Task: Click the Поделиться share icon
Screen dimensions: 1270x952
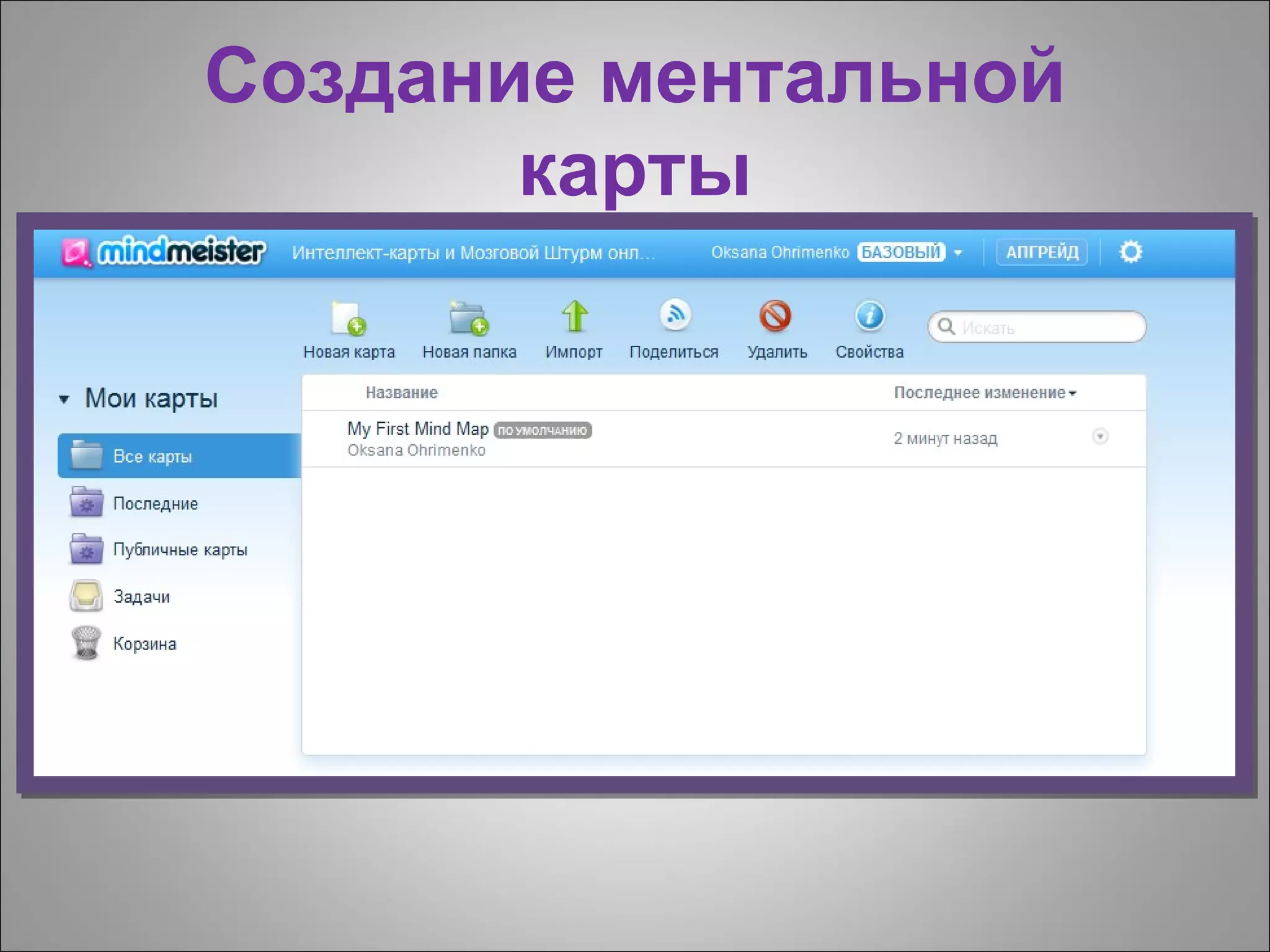Action: click(675, 315)
